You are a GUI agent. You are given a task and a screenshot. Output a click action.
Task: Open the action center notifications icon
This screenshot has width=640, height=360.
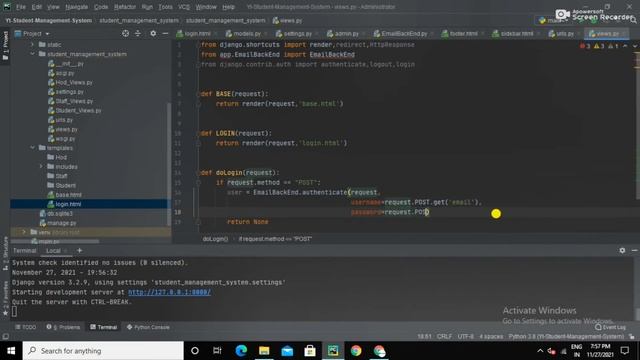click(624, 351)
